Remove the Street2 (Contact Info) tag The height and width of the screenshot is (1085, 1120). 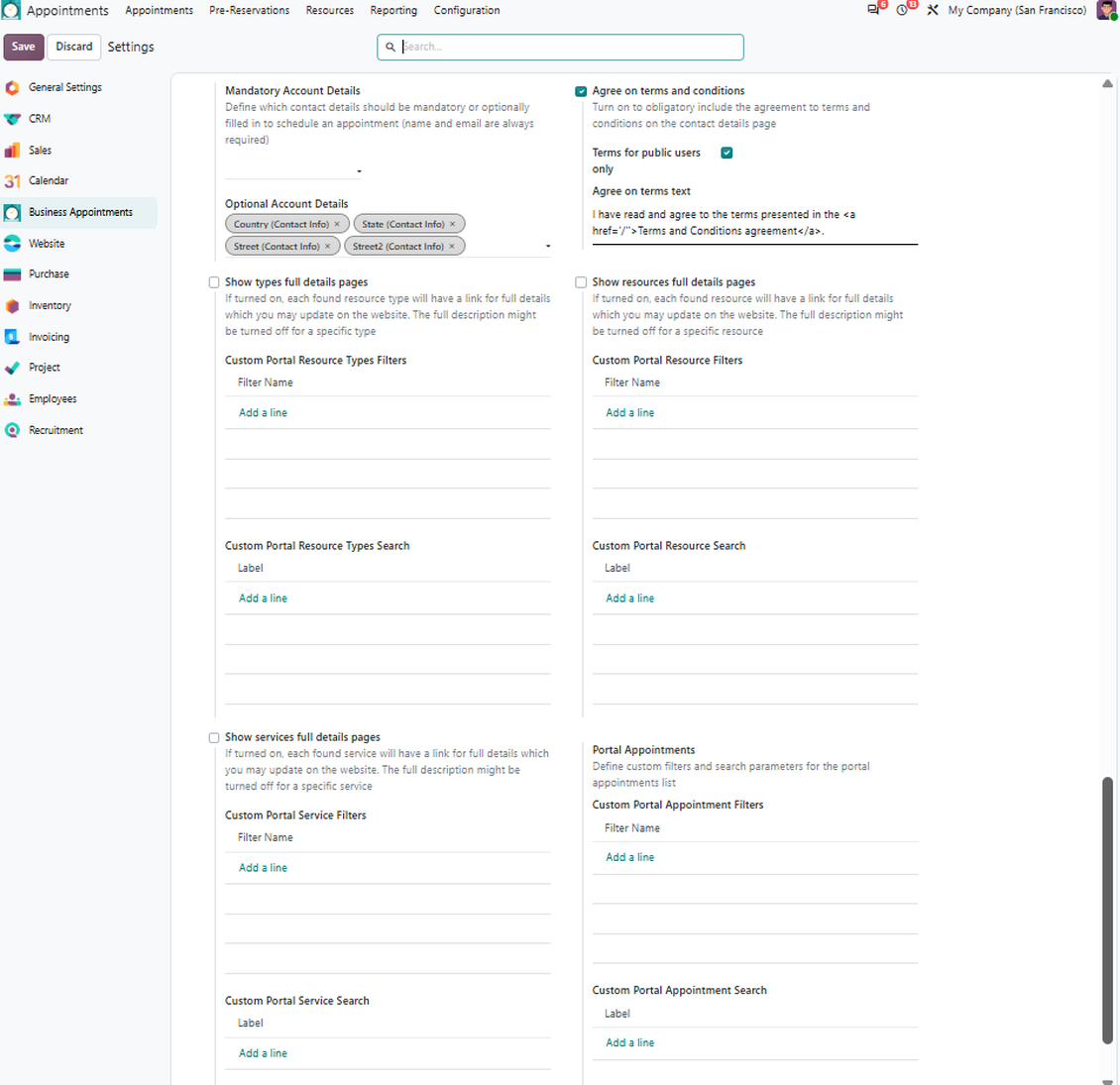pos(451,247)
